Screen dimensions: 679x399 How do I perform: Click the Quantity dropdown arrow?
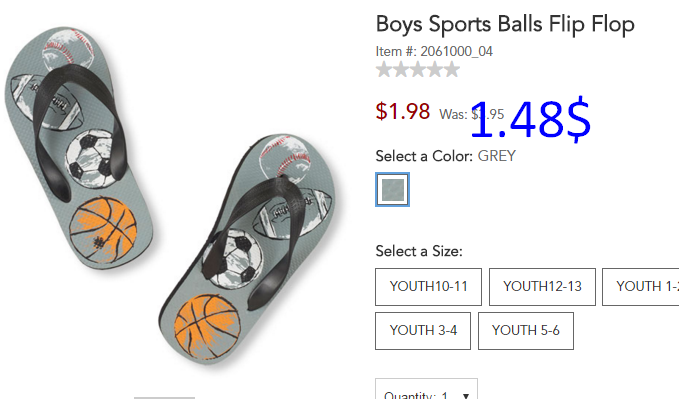466,395
